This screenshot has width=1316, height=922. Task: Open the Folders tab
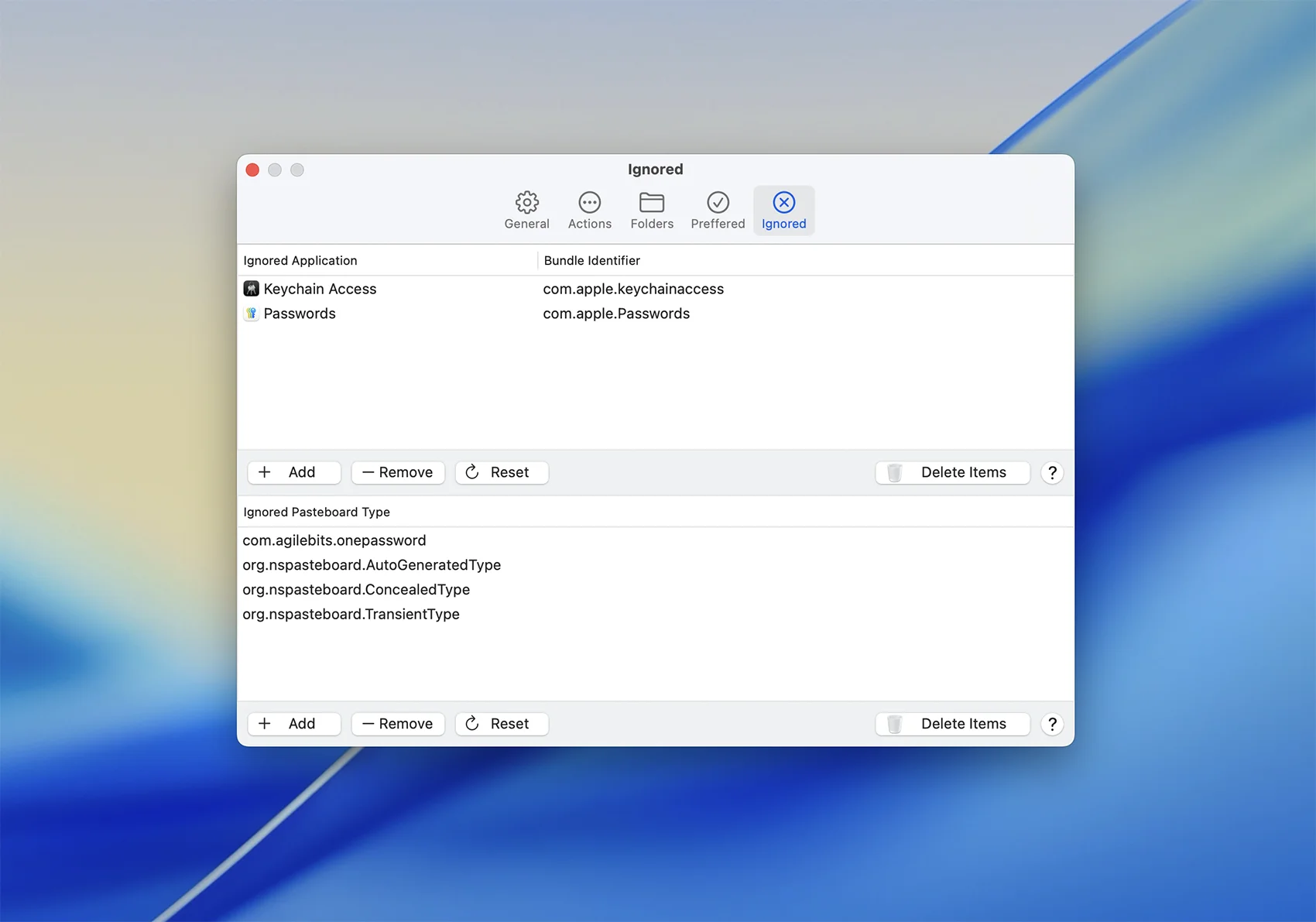click(x=651, y=210)
